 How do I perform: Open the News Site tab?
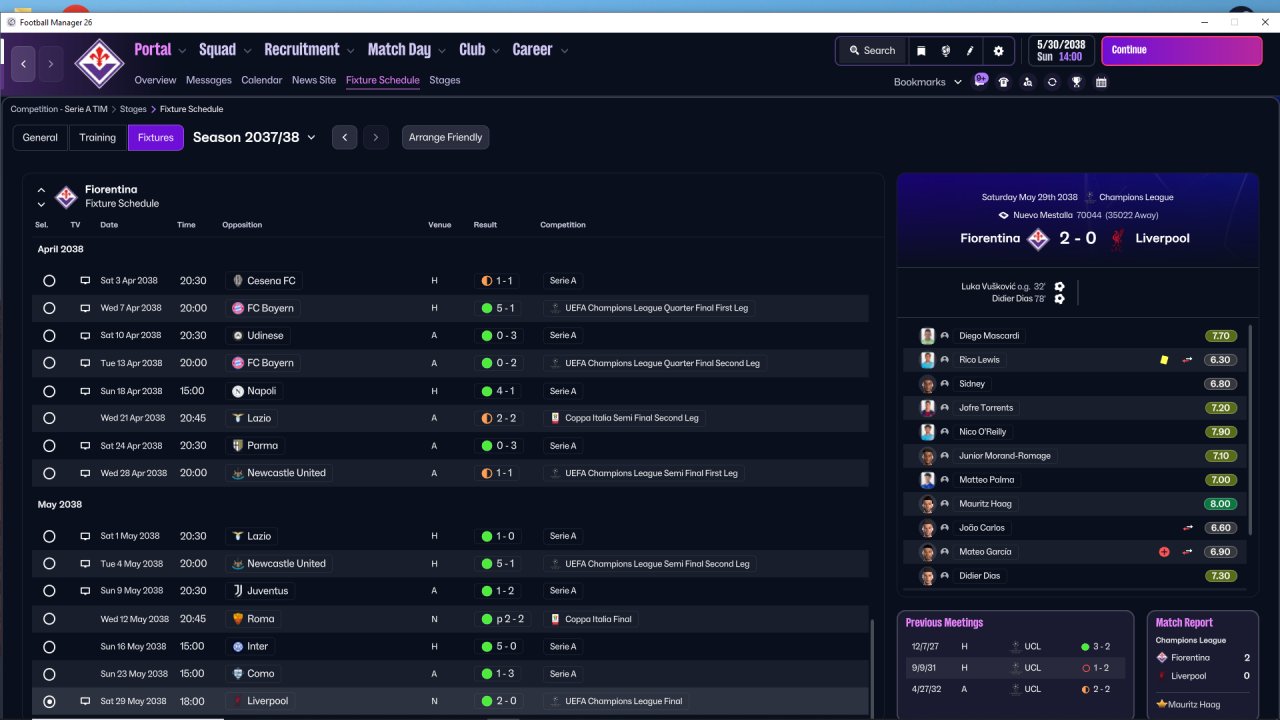coord(314,80)
